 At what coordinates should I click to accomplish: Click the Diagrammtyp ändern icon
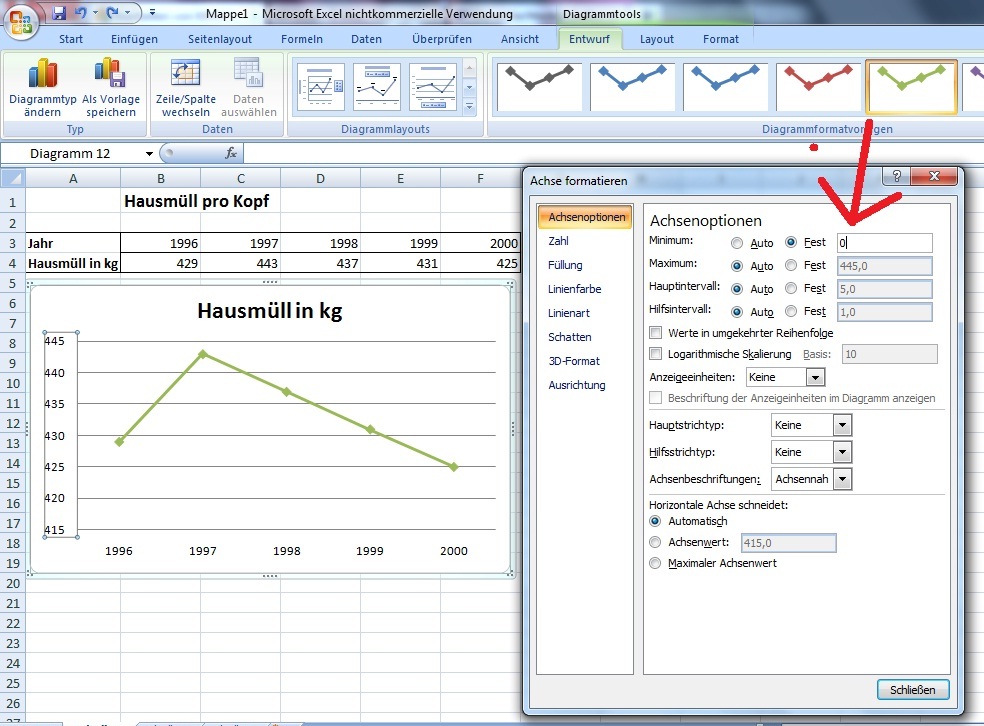click(42, 75)
